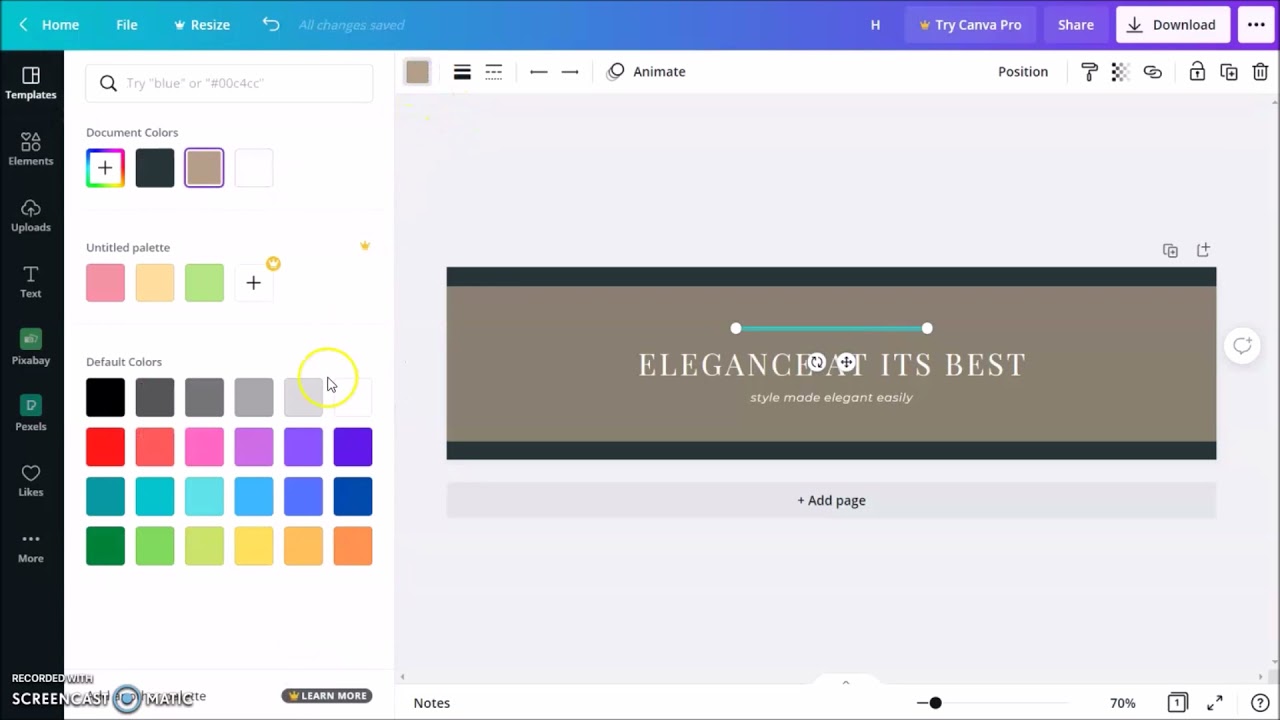1280x720 pixels.
Task: Open the Notes panel
Action: 432,703
